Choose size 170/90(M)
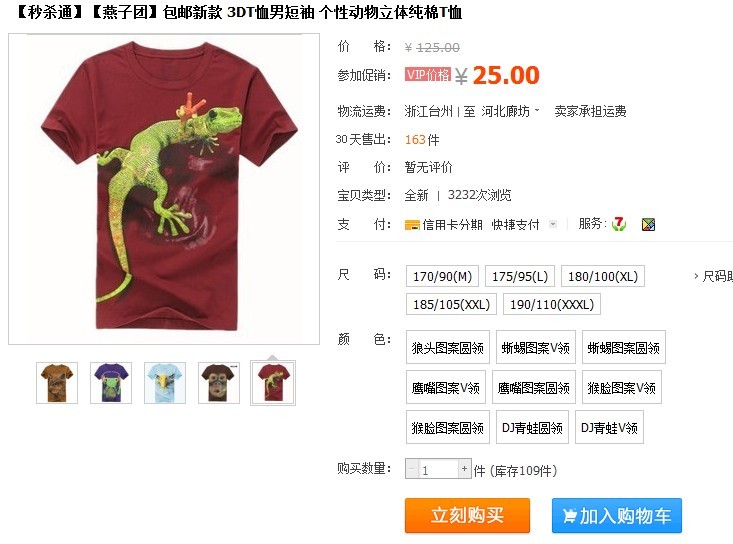 coord(442,276)
